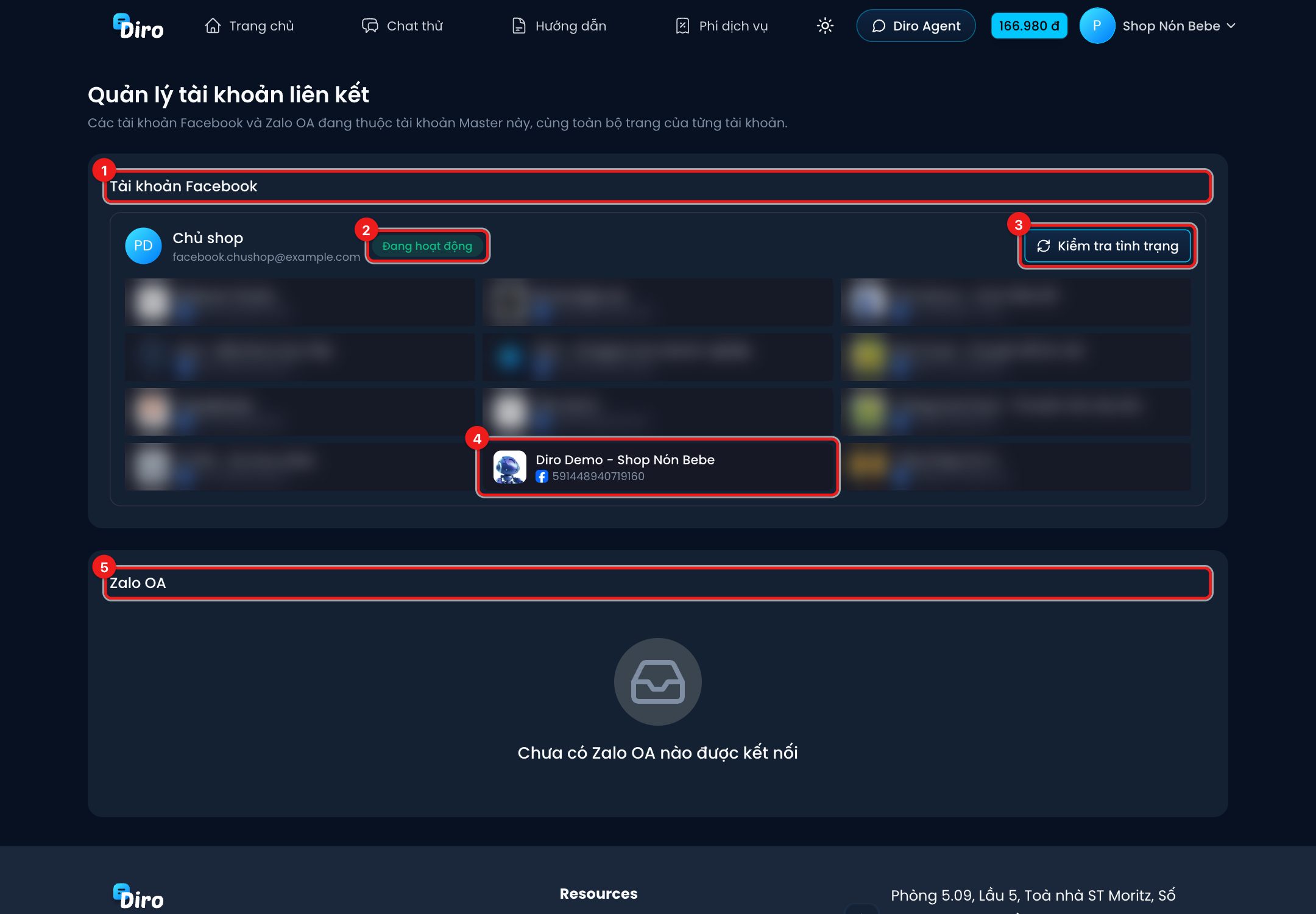
Task: Click Tài khoản Facebook section heading
Action: point(183,186)
